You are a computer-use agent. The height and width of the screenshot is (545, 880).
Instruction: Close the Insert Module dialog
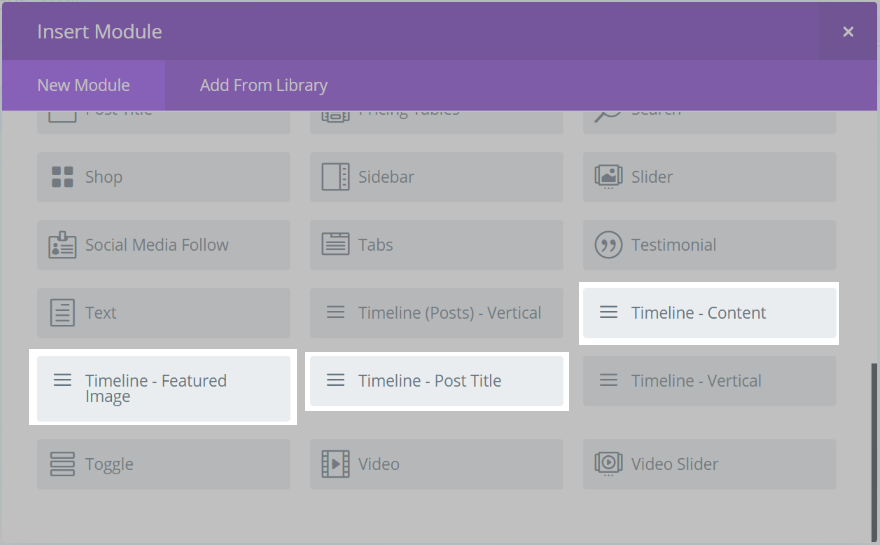coord(848,32)
